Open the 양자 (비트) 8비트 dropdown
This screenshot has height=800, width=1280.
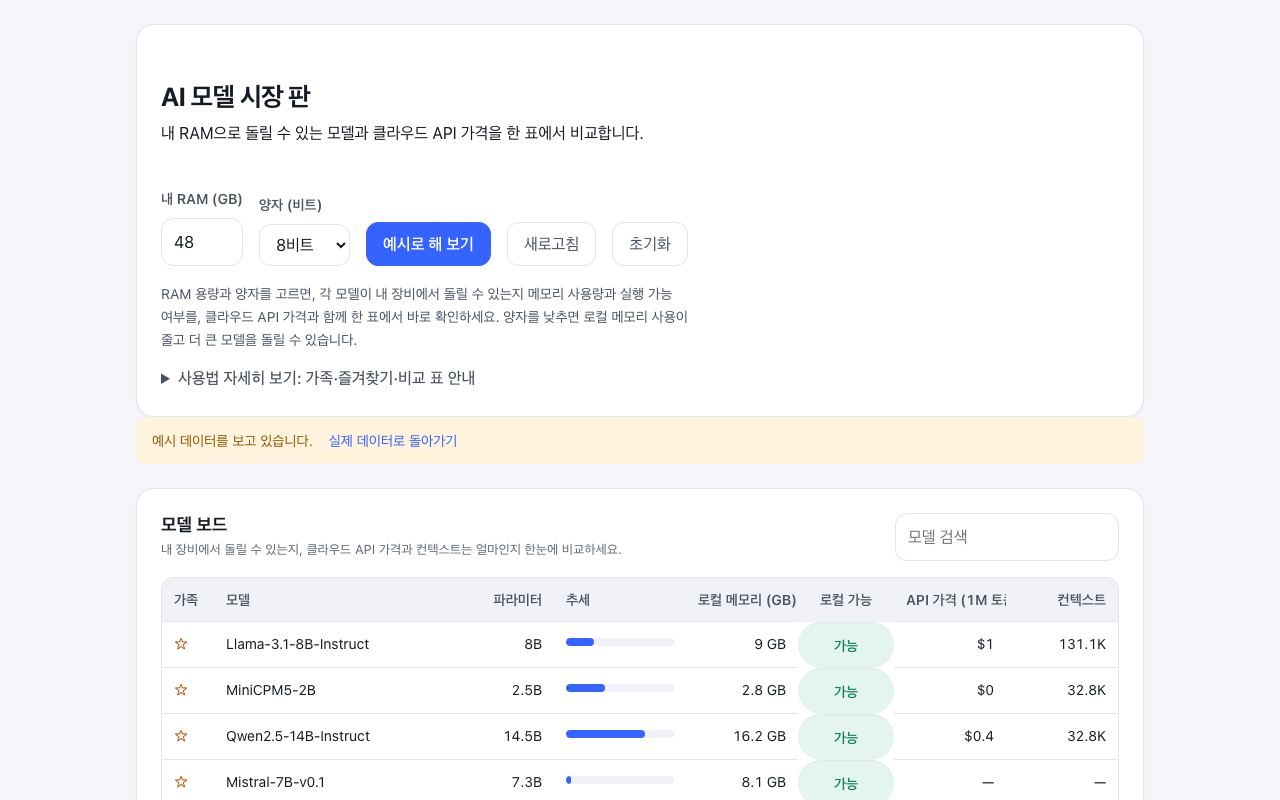[304, 245]
